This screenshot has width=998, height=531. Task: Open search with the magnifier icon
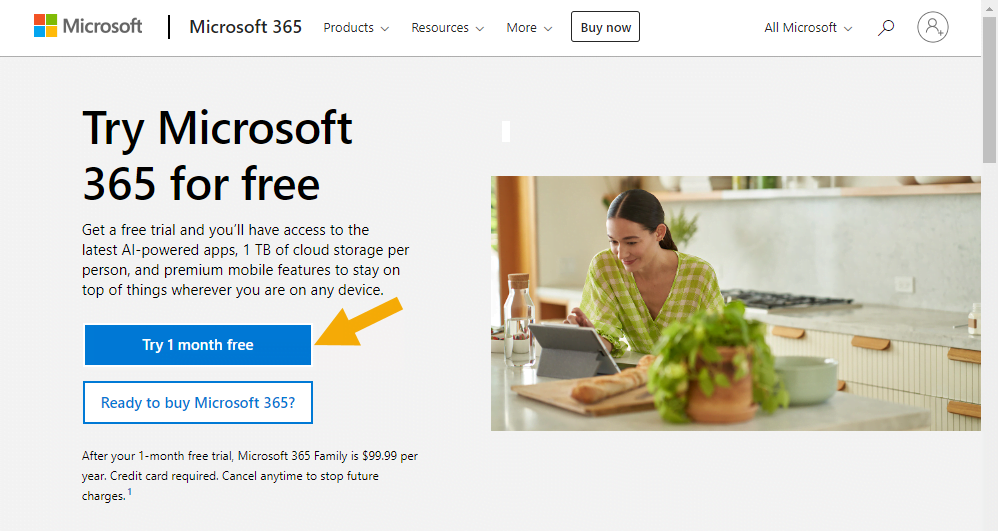click(x=886, y=27)
